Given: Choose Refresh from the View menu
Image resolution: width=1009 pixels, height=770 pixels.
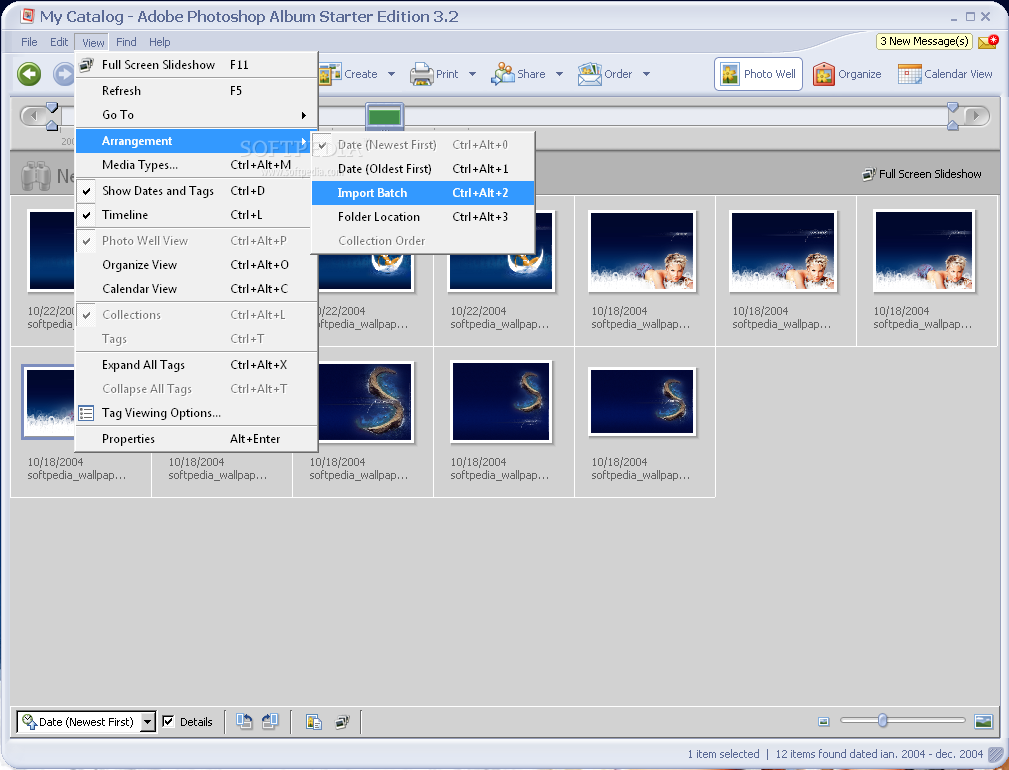Looking at the screenshot, I should (197, 91).
